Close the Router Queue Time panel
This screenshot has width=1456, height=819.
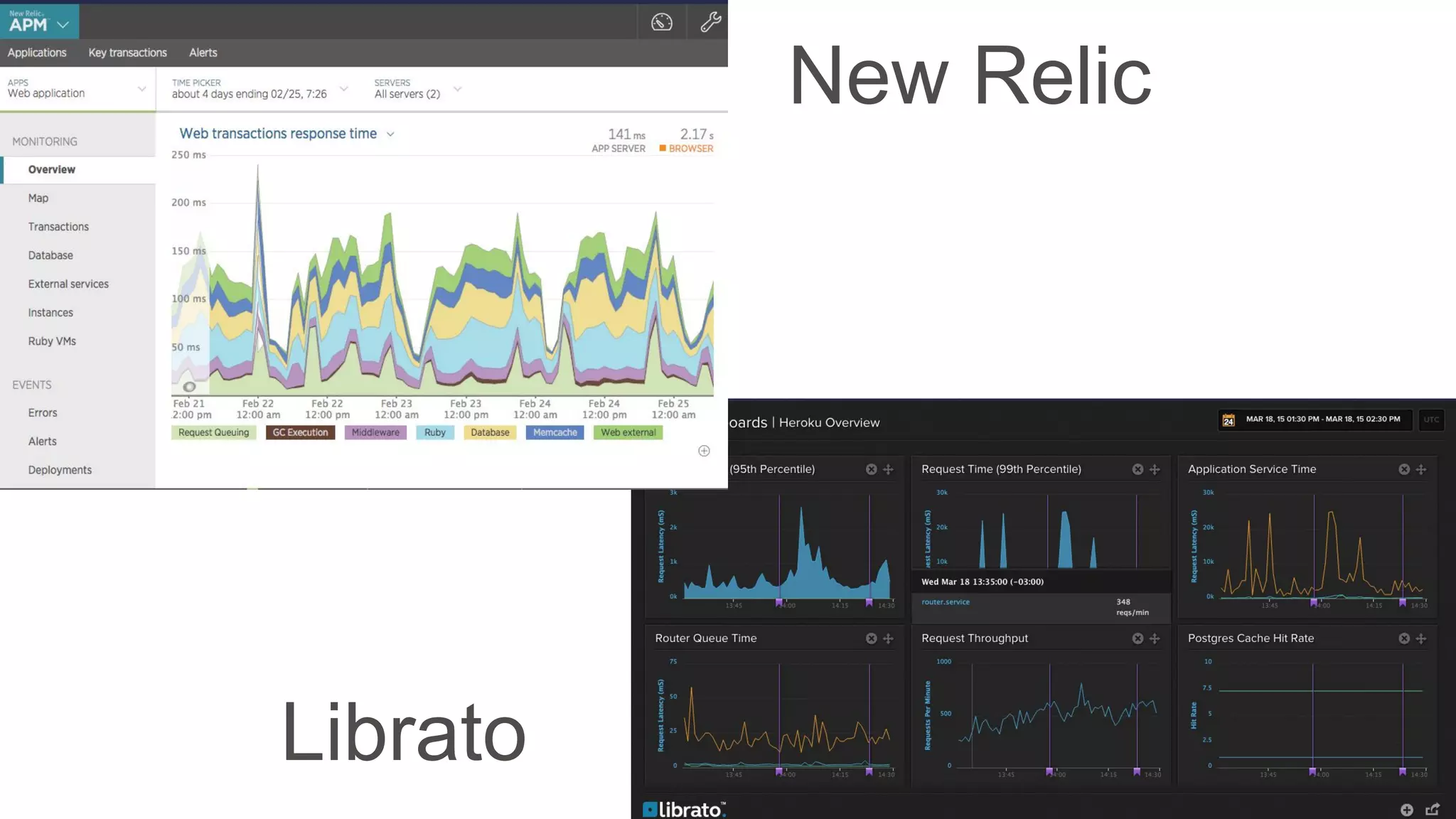click(x=871, y=638)
